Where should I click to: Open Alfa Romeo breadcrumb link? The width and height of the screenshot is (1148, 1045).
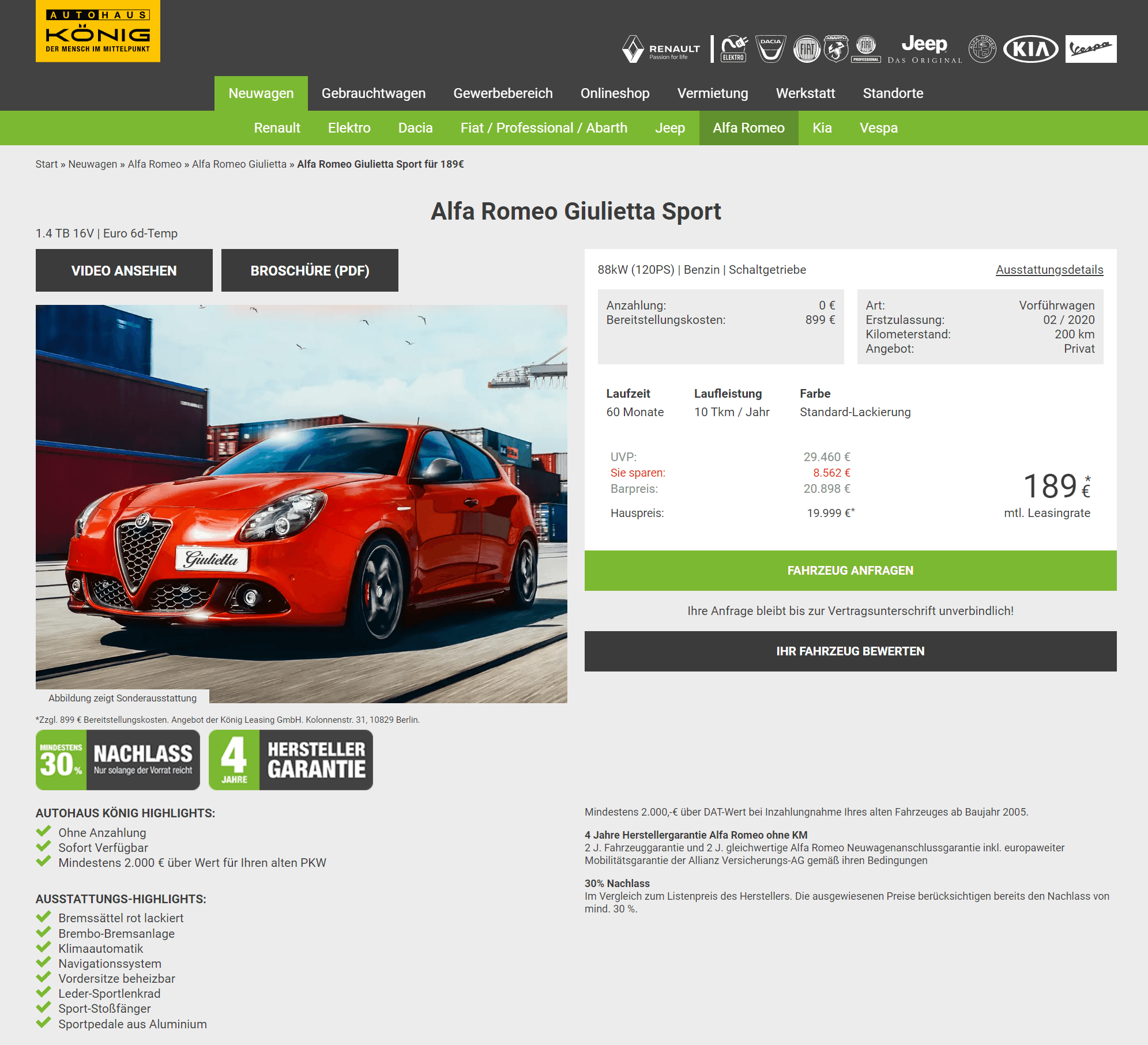click(155, 164)
